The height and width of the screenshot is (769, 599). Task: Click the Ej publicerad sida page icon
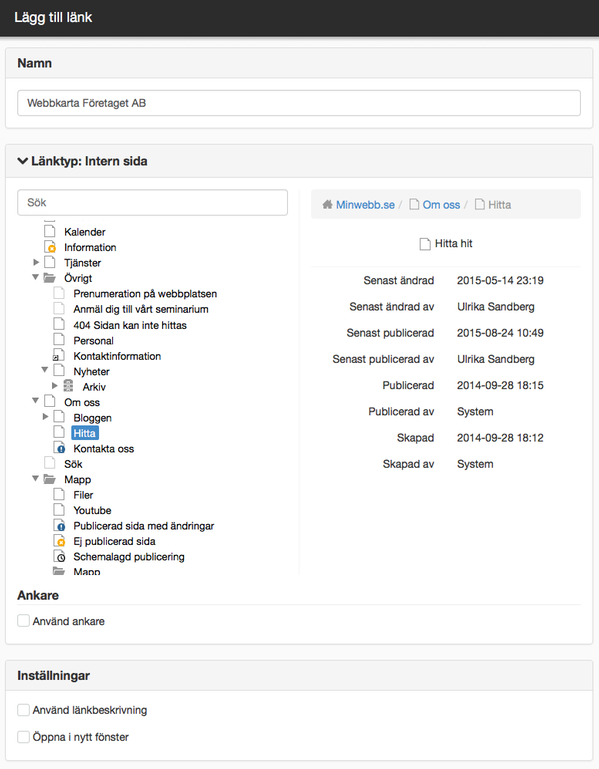coord(59,541)
